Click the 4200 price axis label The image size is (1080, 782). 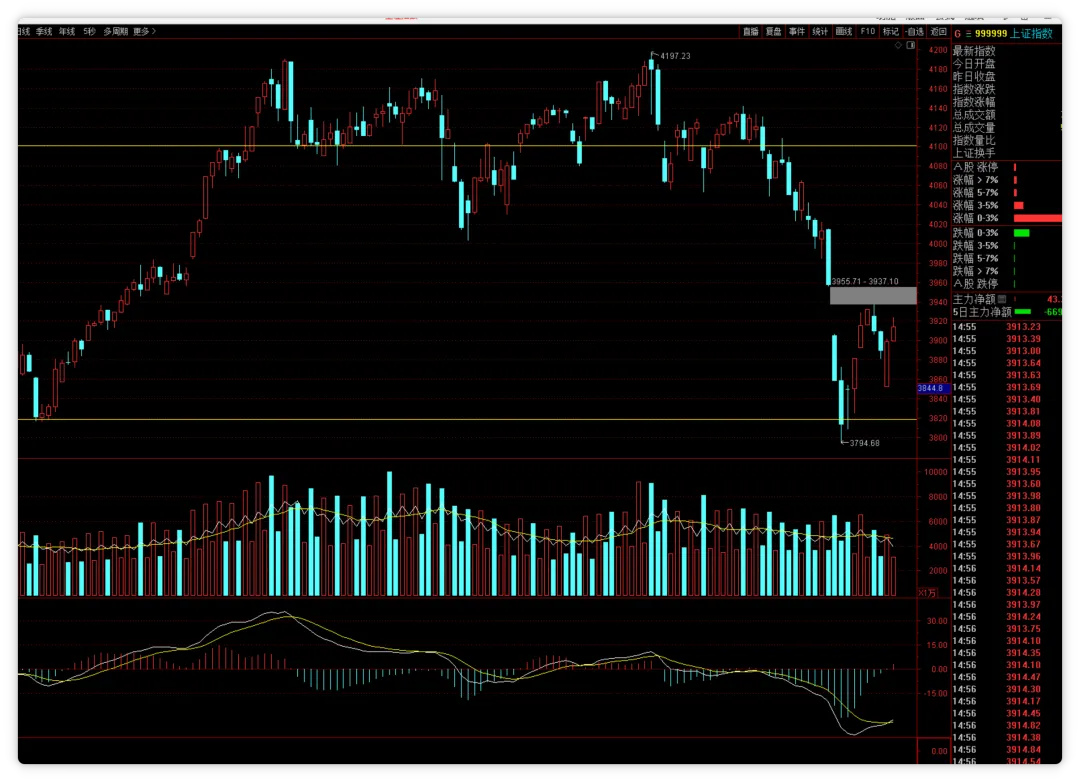(x=937, y=50)
